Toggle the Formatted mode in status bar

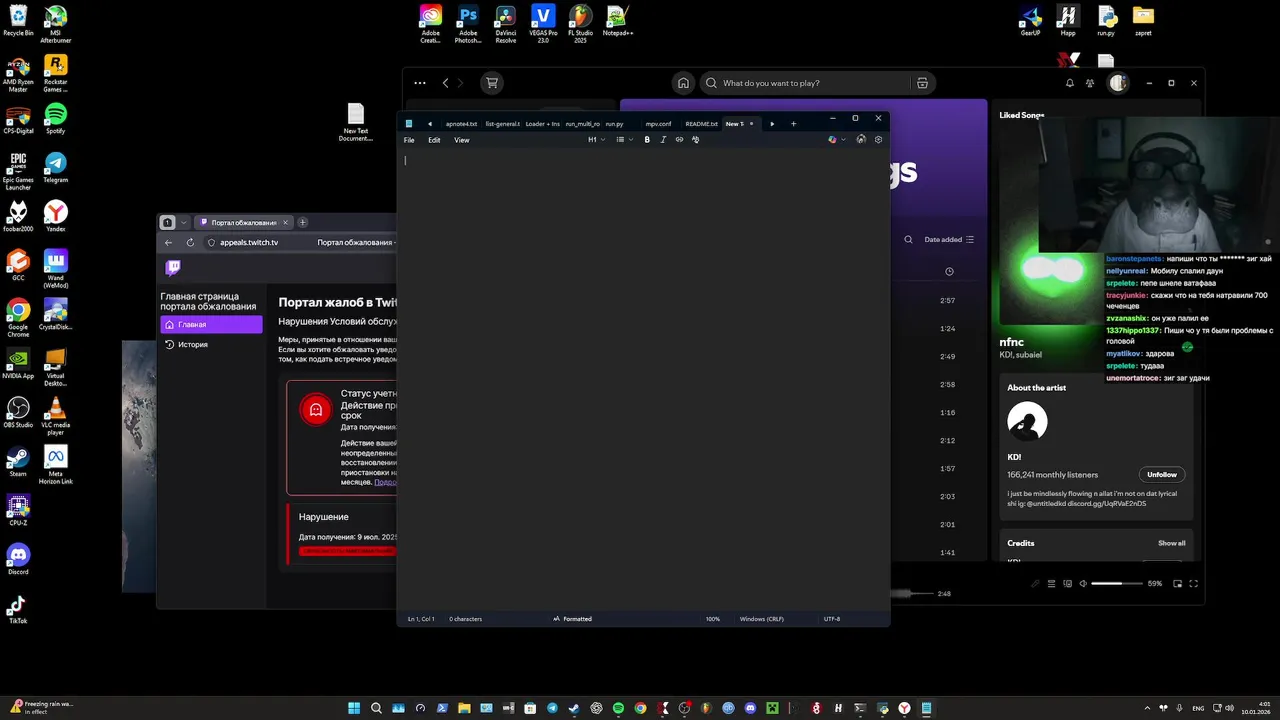(x=572, y=619)
